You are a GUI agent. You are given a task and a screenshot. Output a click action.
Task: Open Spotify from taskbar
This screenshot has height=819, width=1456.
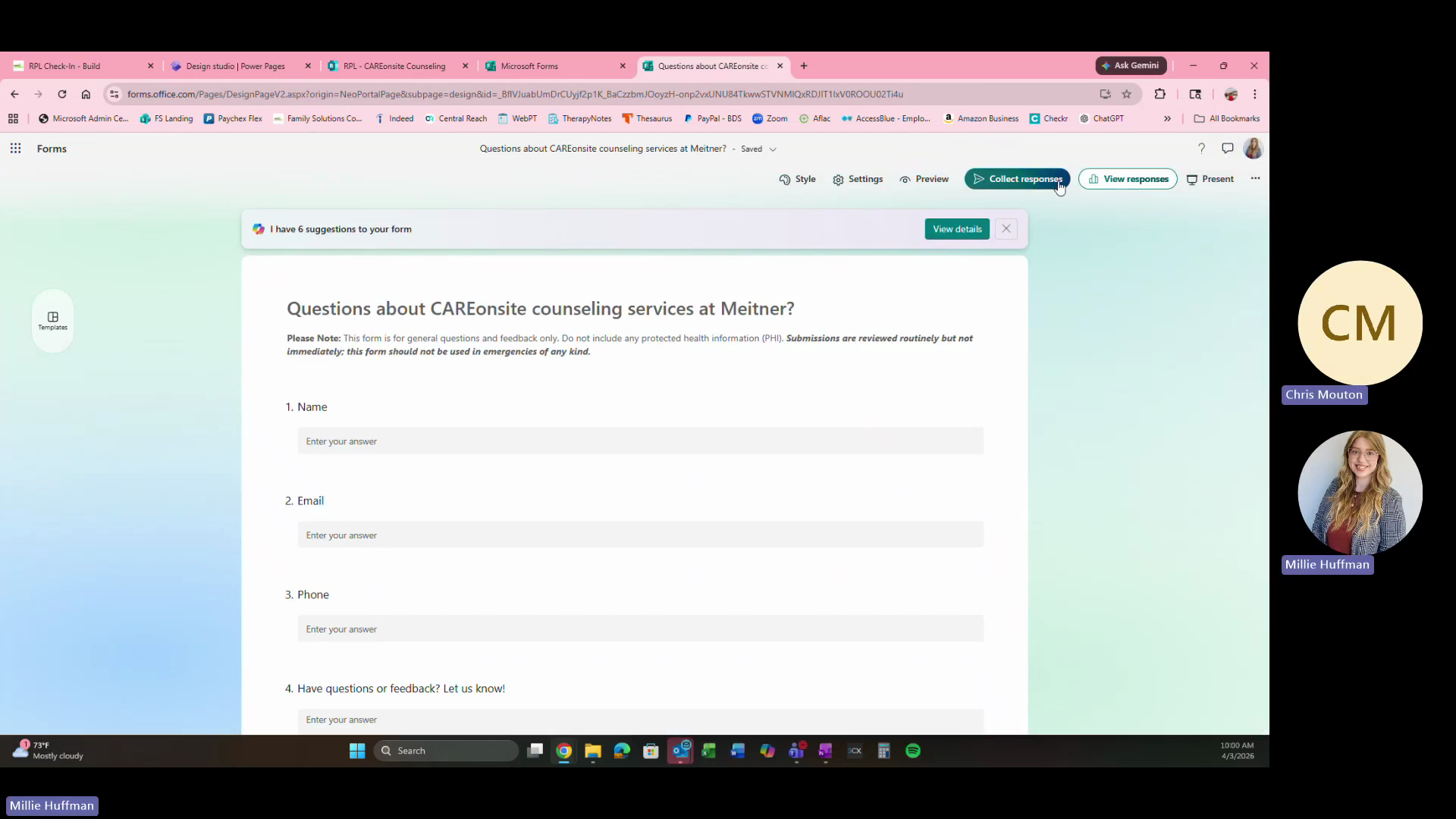point(913,751)
